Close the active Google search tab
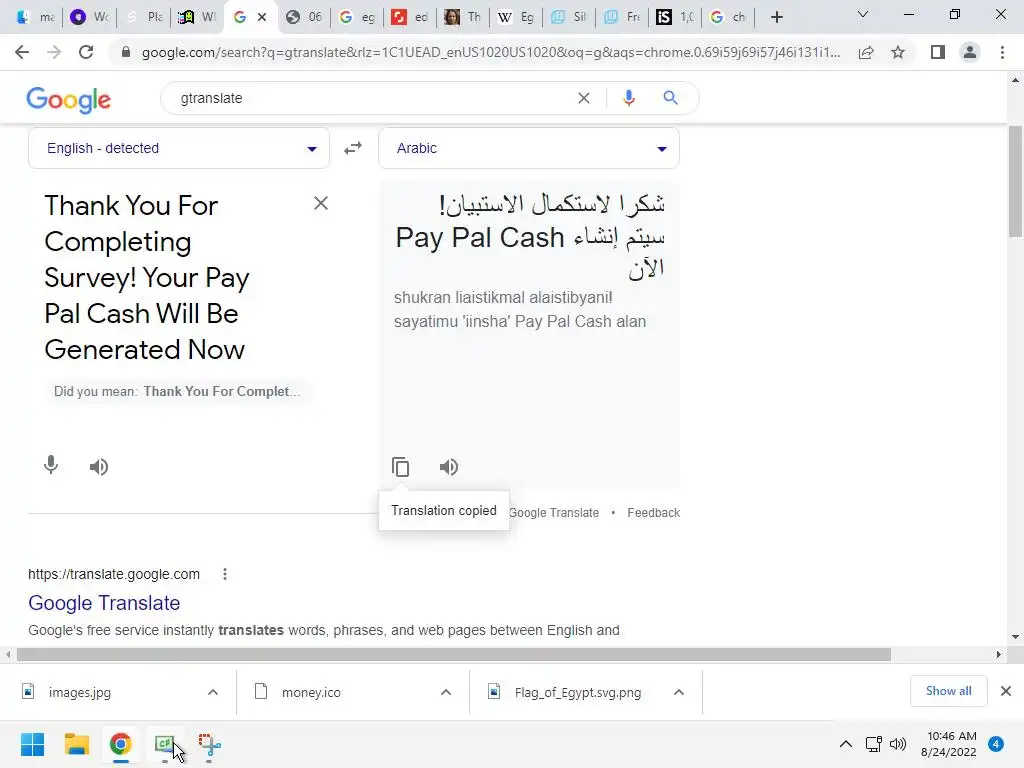Image resolution: width=1024 pixels, height=768 pixels. coord(262,17)
